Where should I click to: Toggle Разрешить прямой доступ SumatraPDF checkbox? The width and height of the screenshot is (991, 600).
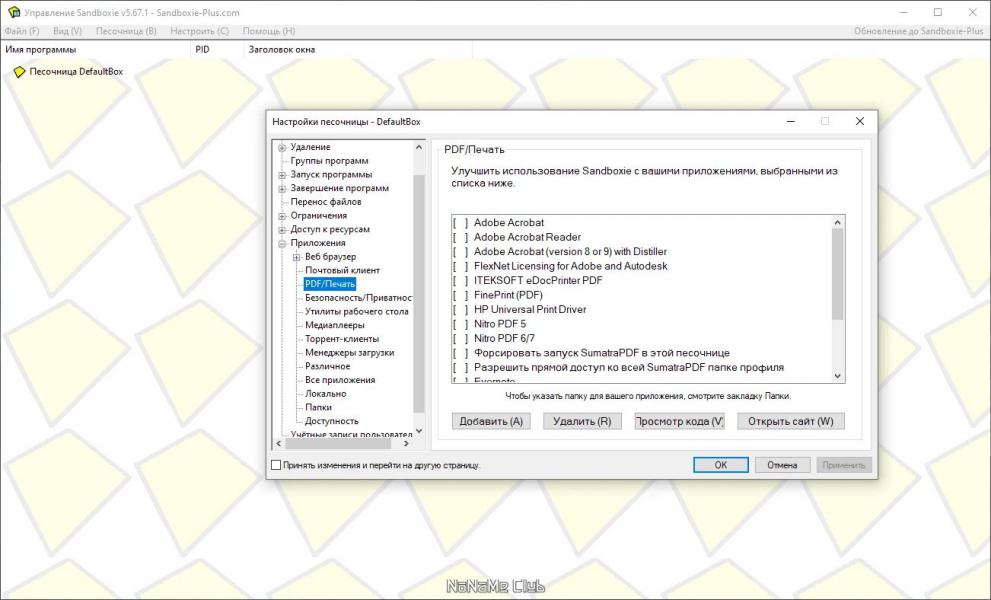[460, 368]
